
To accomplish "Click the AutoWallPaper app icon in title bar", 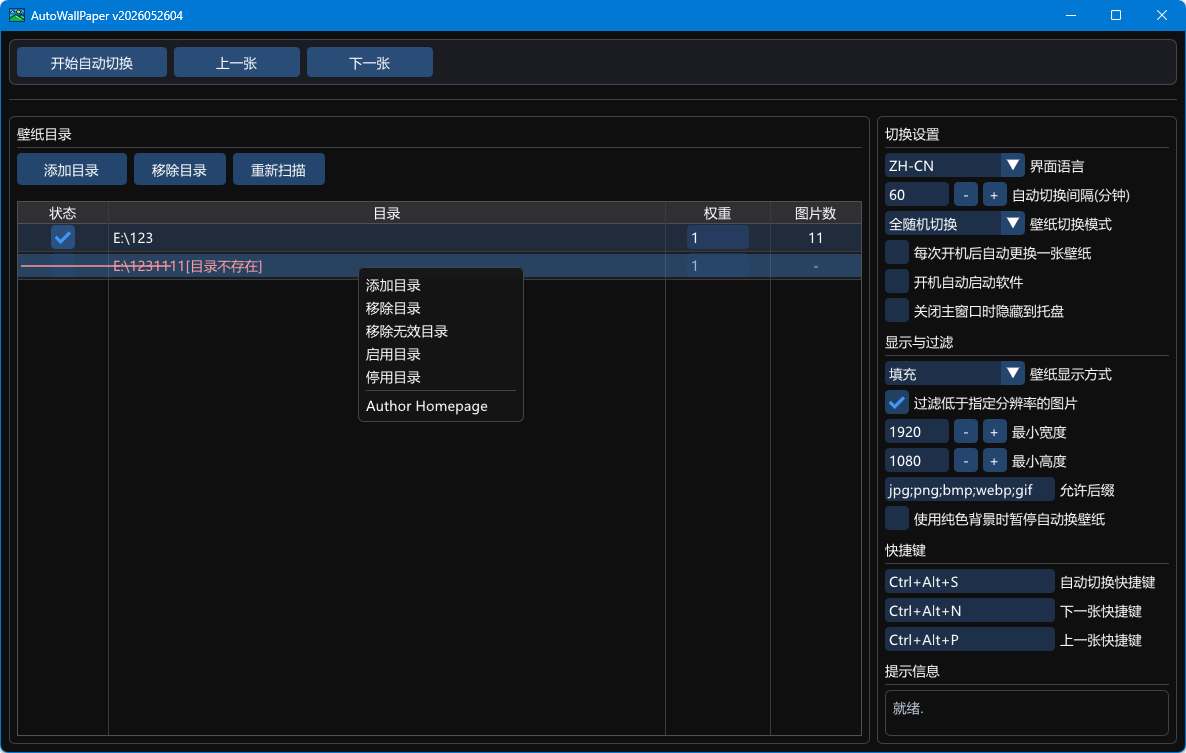I will 17,15.
